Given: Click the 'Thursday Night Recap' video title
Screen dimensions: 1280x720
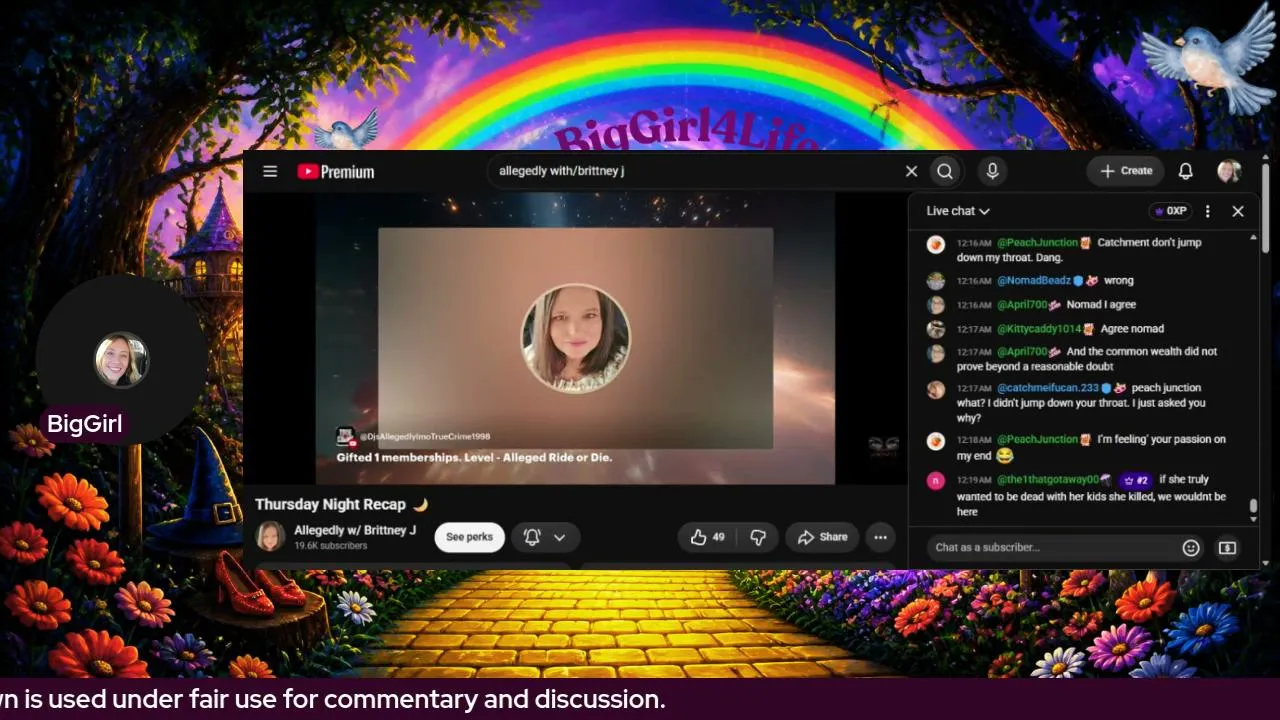Looking at the screenshot, I should [341, 505].
